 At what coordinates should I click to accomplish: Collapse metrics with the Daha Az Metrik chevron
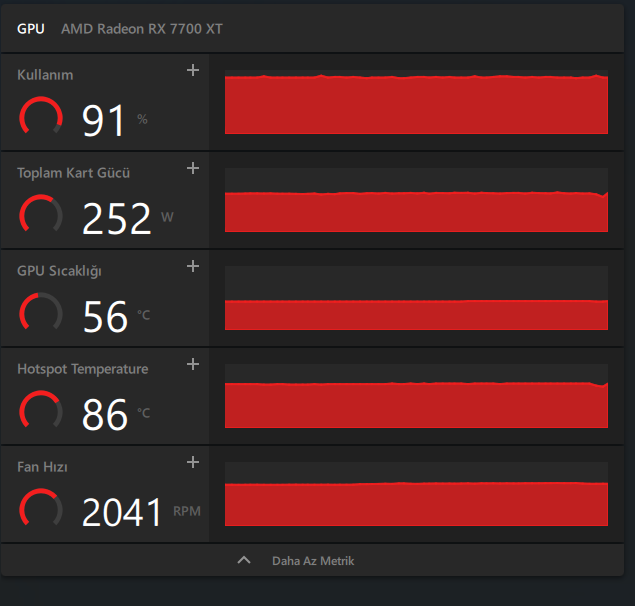click(x=244, y=560)
